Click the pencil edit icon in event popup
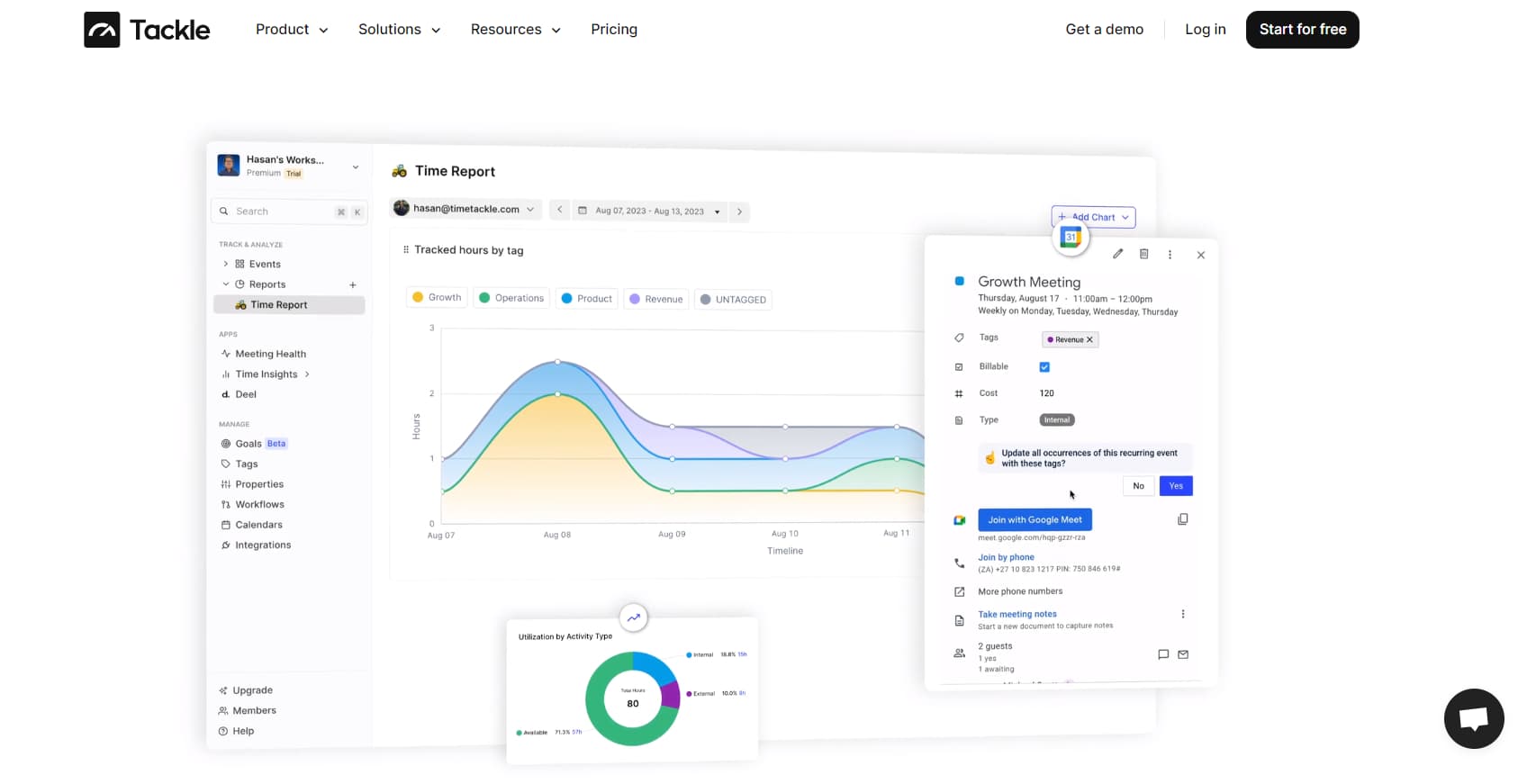1518x784 pixels. [1117, 254]
